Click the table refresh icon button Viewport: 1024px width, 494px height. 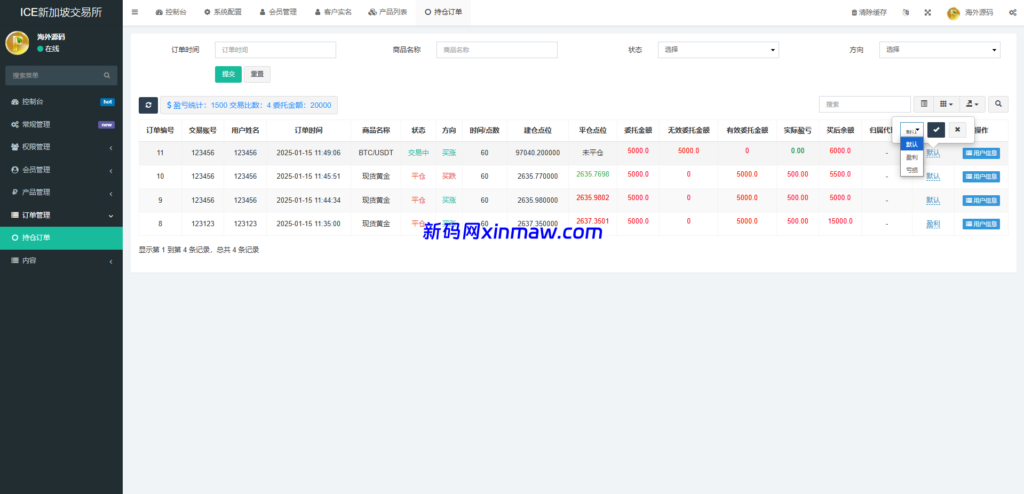[148, 105]
